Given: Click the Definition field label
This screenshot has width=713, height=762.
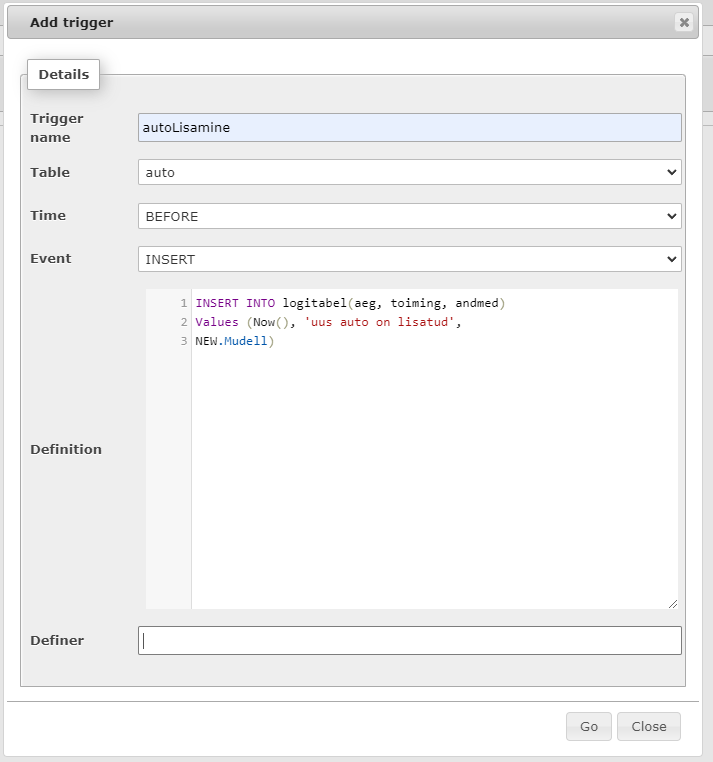Looking at the screenshot, I should [66, 449].
